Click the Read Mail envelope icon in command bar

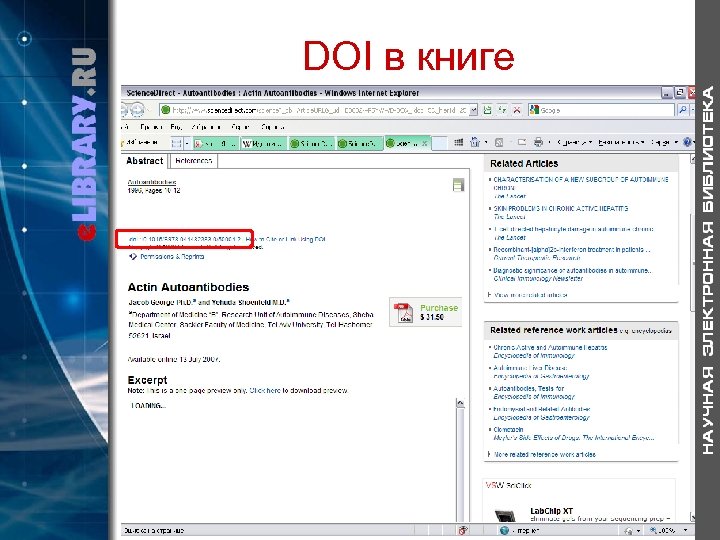click(522, 143)
